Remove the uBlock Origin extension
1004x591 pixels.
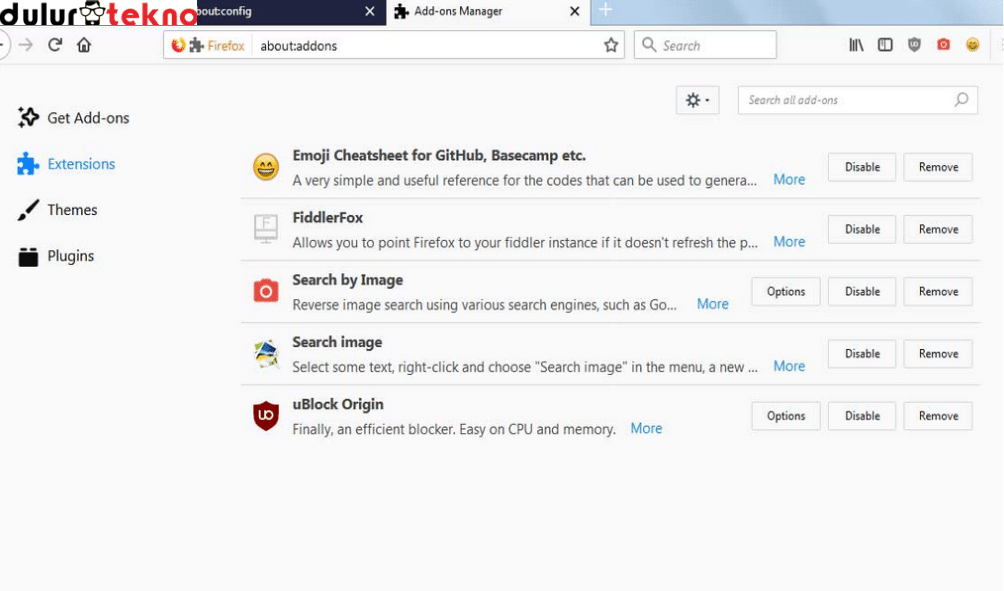[938, 416]
